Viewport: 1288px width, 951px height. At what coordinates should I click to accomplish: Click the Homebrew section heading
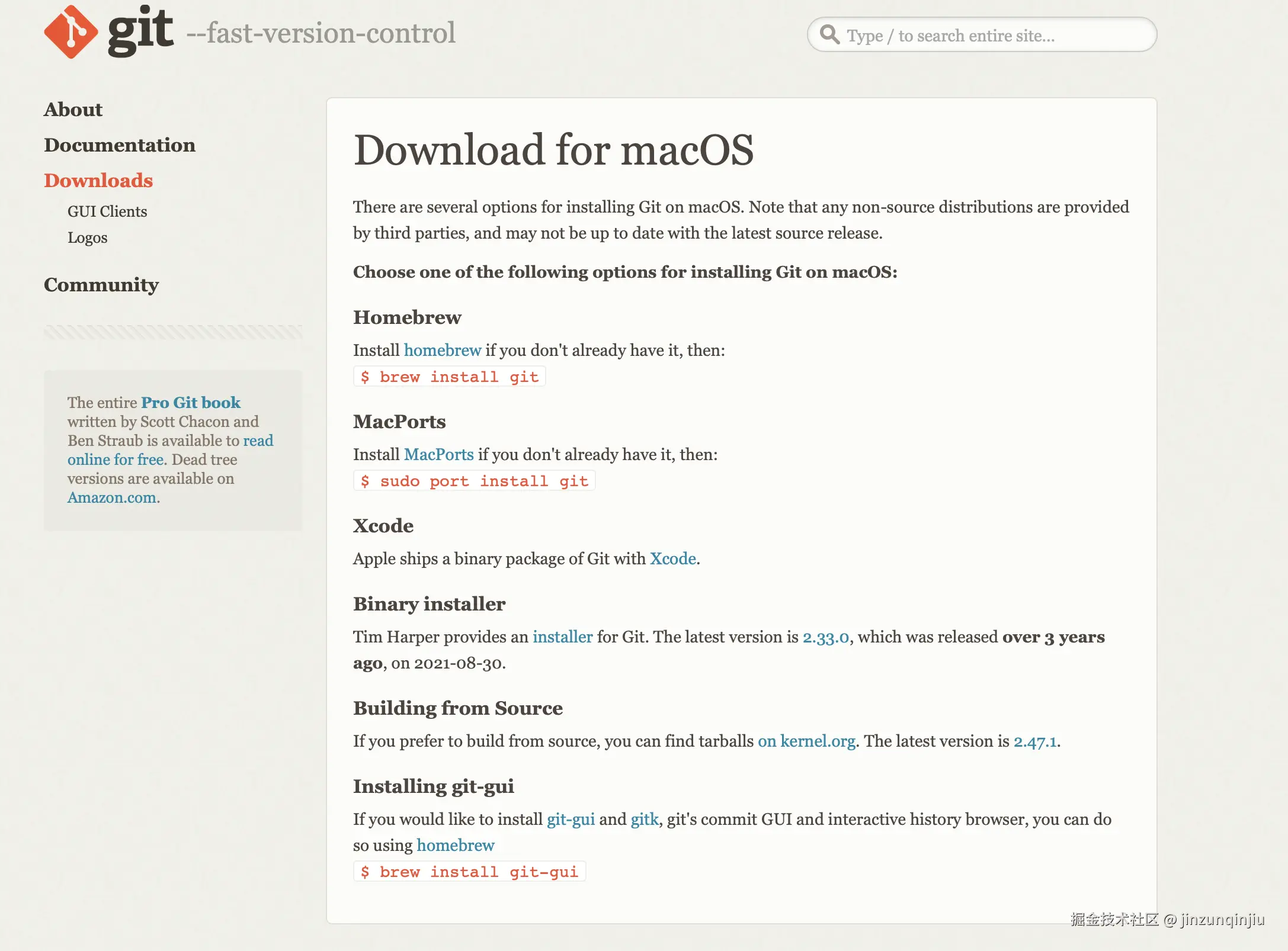[x=407, y=317]
